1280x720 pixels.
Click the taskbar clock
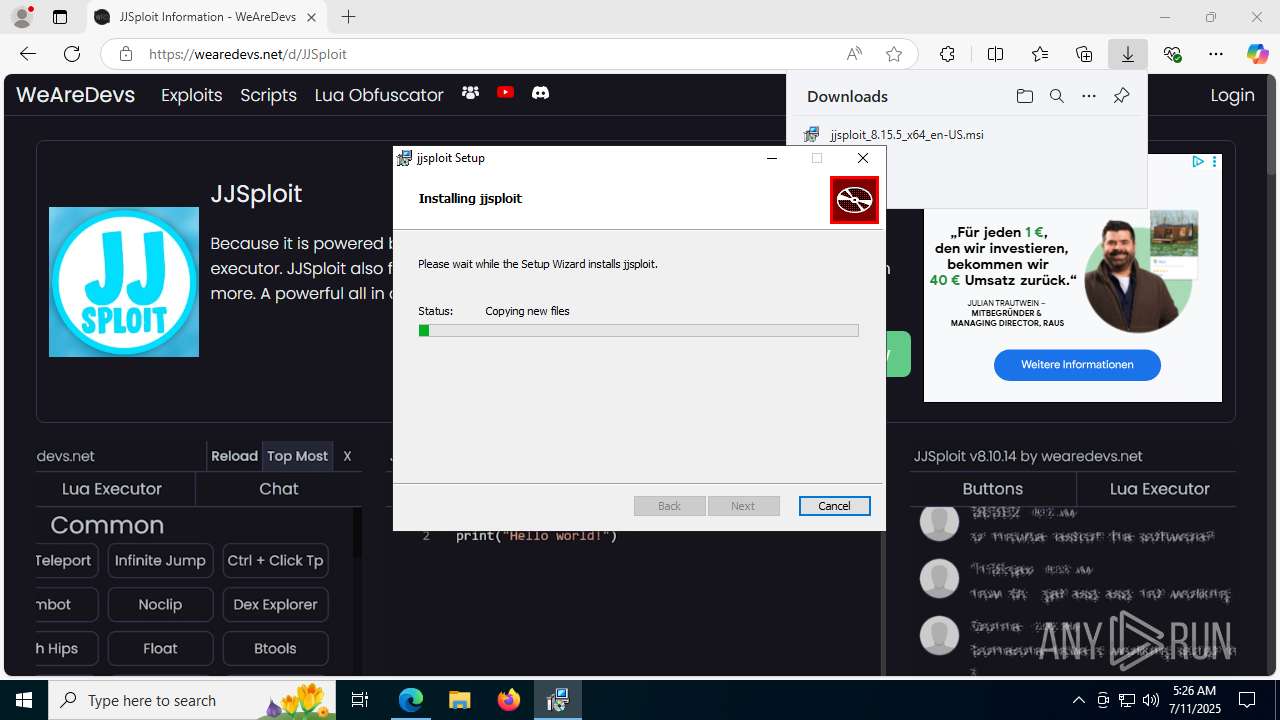point(1194,700)
